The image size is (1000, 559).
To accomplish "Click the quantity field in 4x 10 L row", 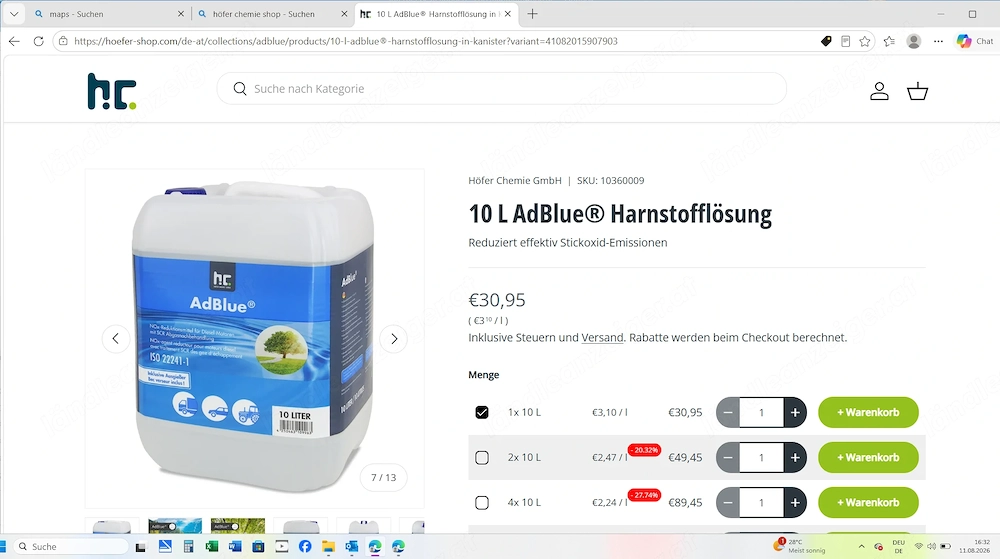I will 761,503.
